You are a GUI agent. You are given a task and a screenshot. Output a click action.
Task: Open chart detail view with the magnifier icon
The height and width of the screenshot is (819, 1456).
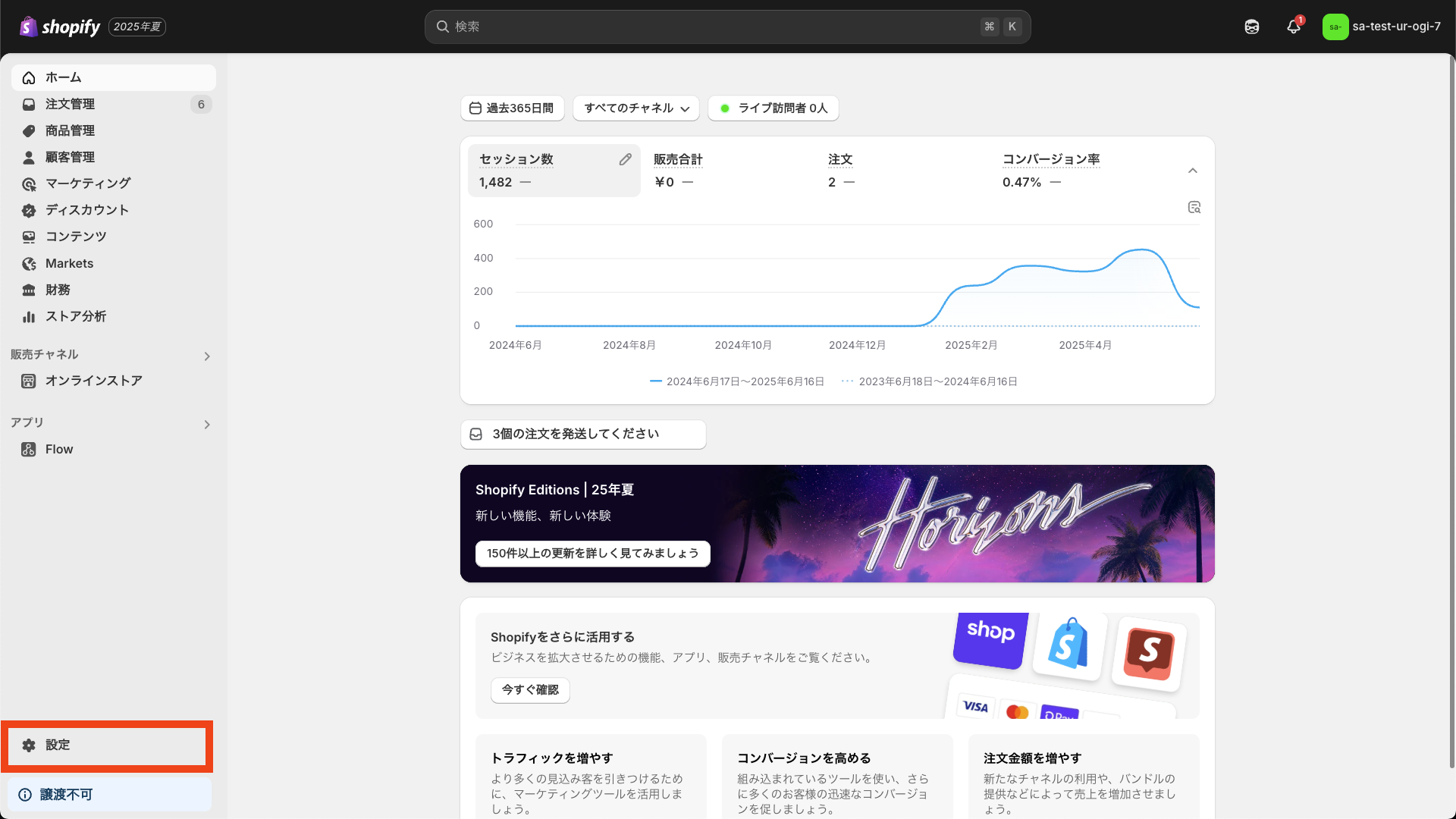tap(1194, 207)
